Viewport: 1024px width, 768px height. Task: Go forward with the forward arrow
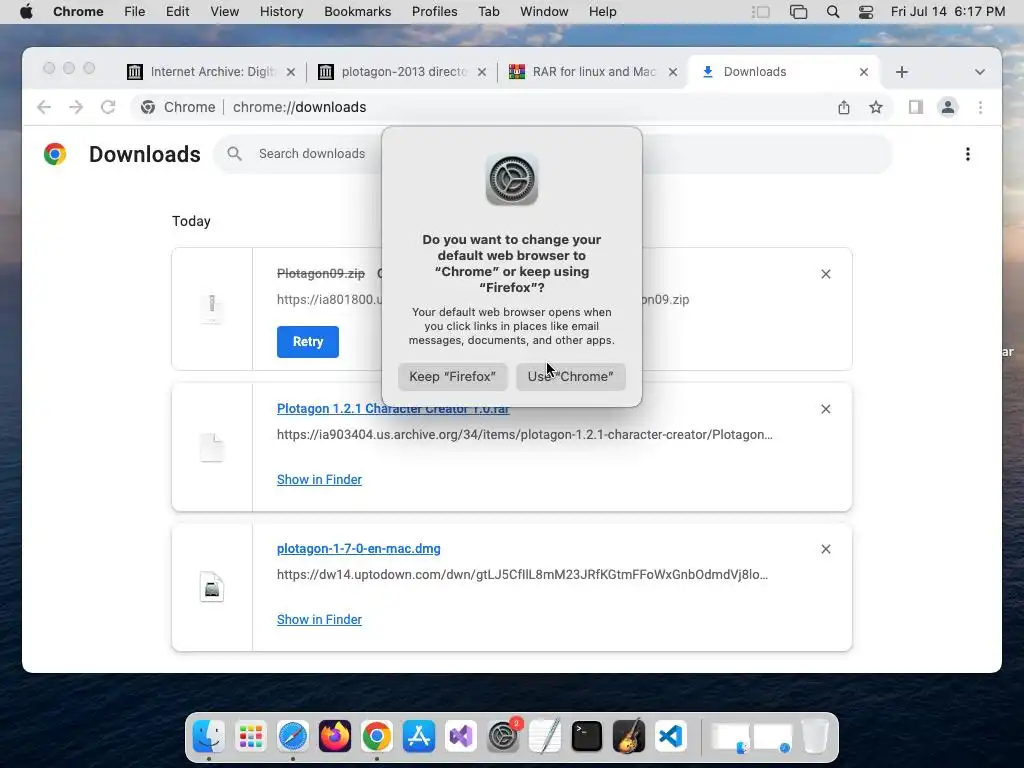point(76,107)
